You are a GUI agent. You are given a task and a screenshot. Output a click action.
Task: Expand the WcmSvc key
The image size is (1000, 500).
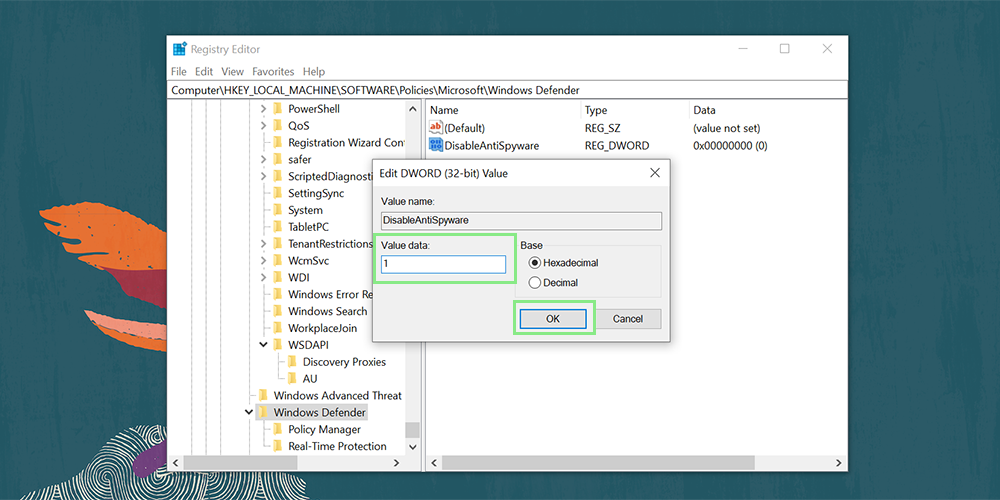click(x=263, y=261)
